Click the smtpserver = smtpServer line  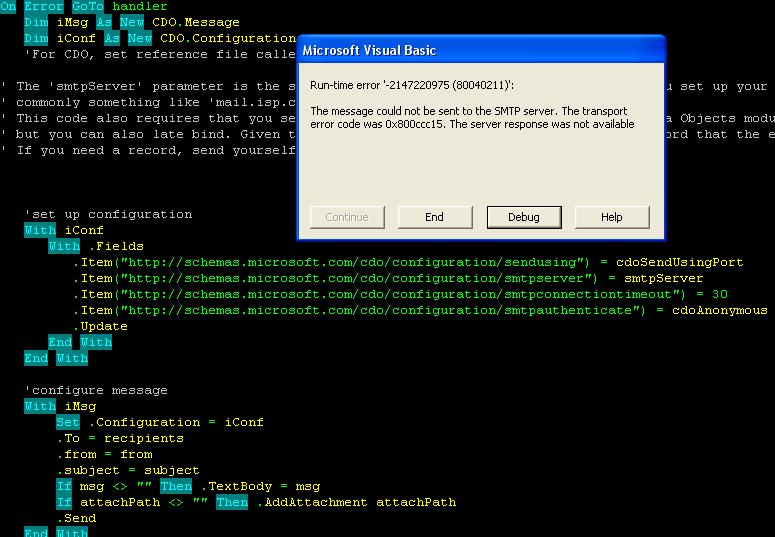coord(388,278)
